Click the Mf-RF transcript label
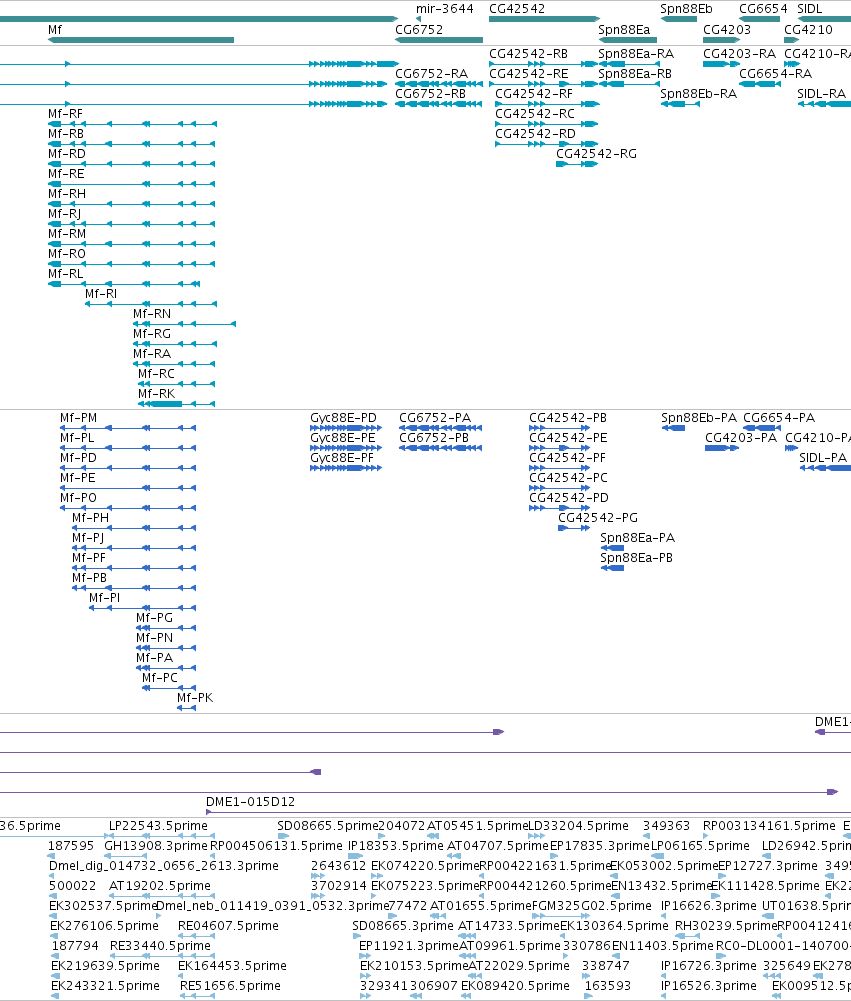 tap(65, 114)
